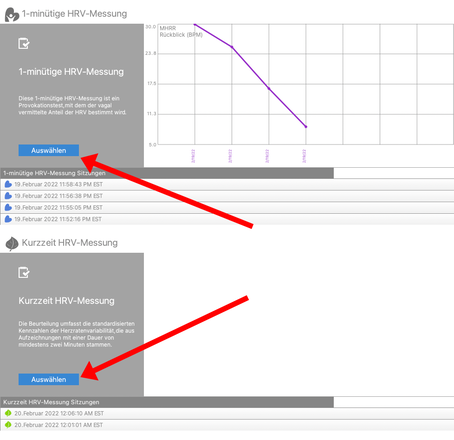This screenshot has height=440, width=454.
Task: Click the MHRR Rückblick (BPM) chart label
Action: pyautogui.click(x=181, y=31)
